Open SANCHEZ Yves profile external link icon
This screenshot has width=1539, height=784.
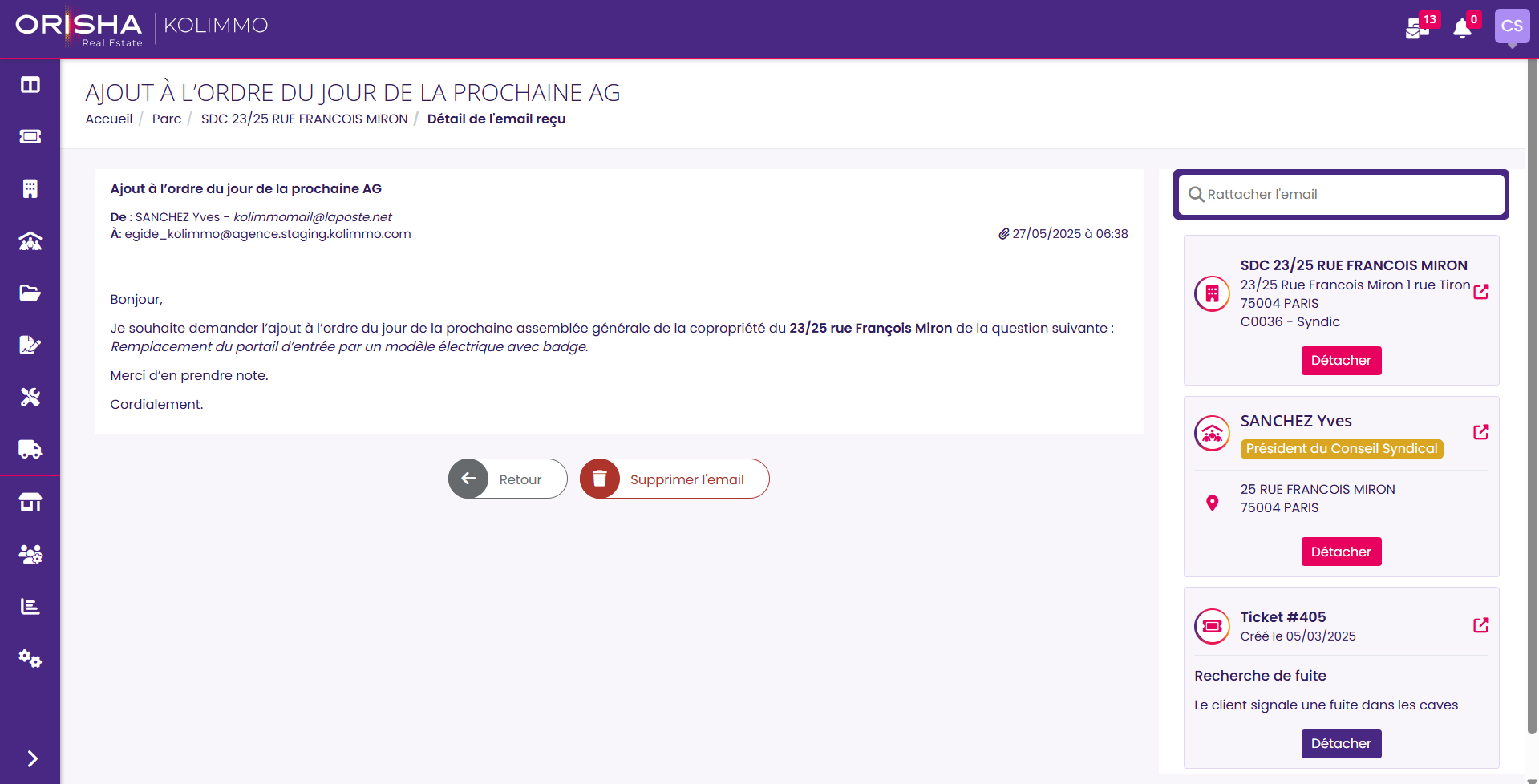pos(1481,432)
